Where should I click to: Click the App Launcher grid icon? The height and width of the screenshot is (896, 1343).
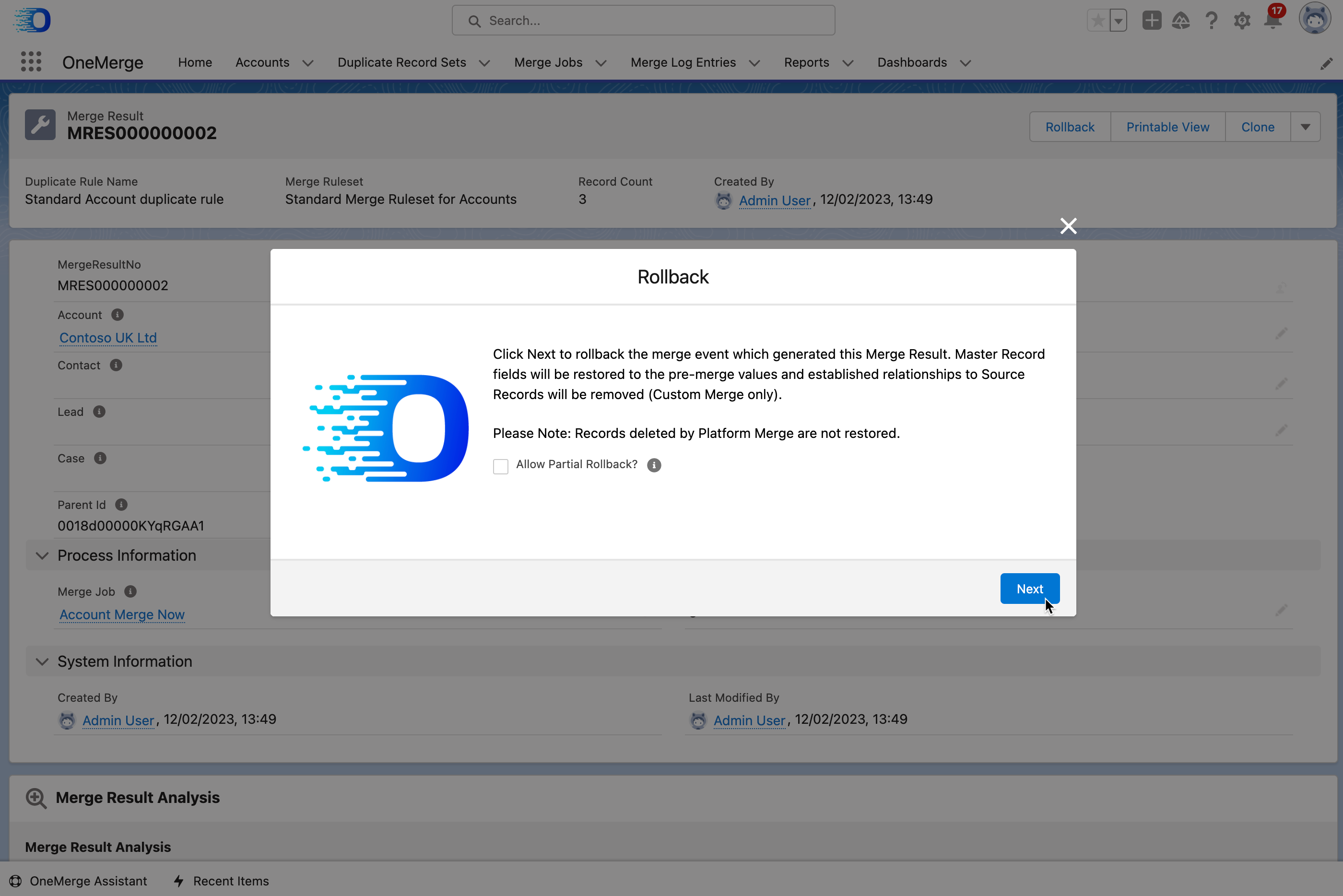click(x=31, y=62)
